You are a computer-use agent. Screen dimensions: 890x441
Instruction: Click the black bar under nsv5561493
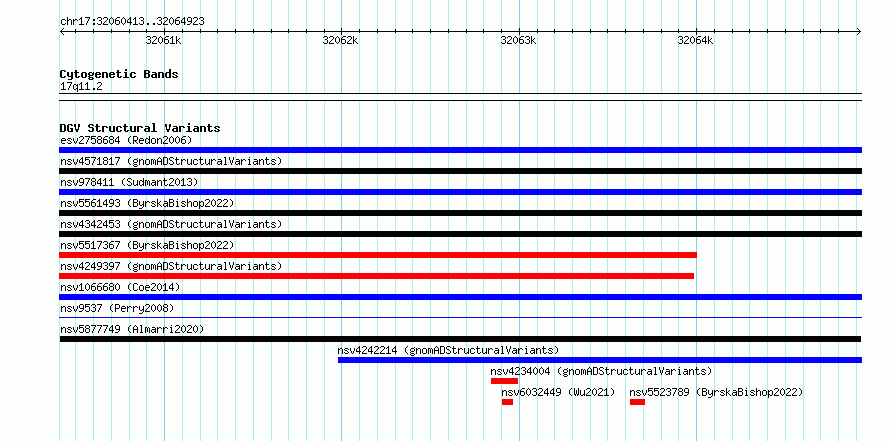click(x=460, y=213)
